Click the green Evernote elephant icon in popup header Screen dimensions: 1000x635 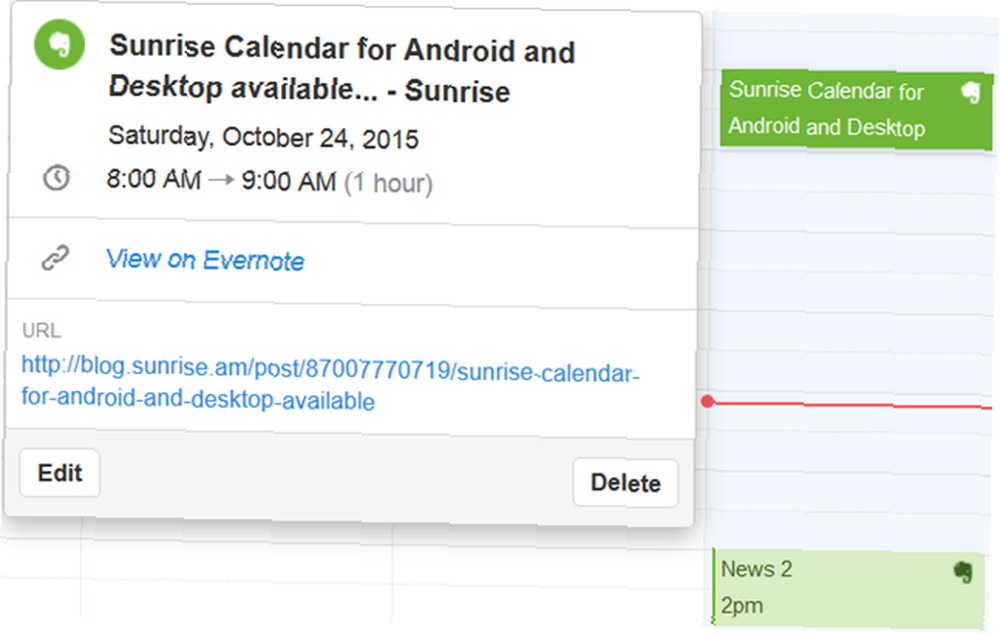59,44
